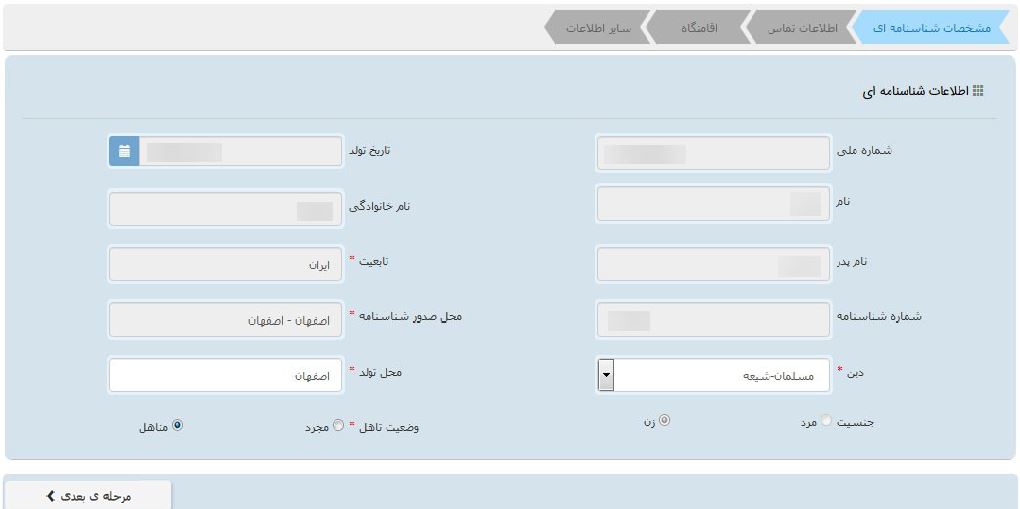Go to اطلاعات تماس step tab
Screen dimensions: 1020x509
coord(802,28)
